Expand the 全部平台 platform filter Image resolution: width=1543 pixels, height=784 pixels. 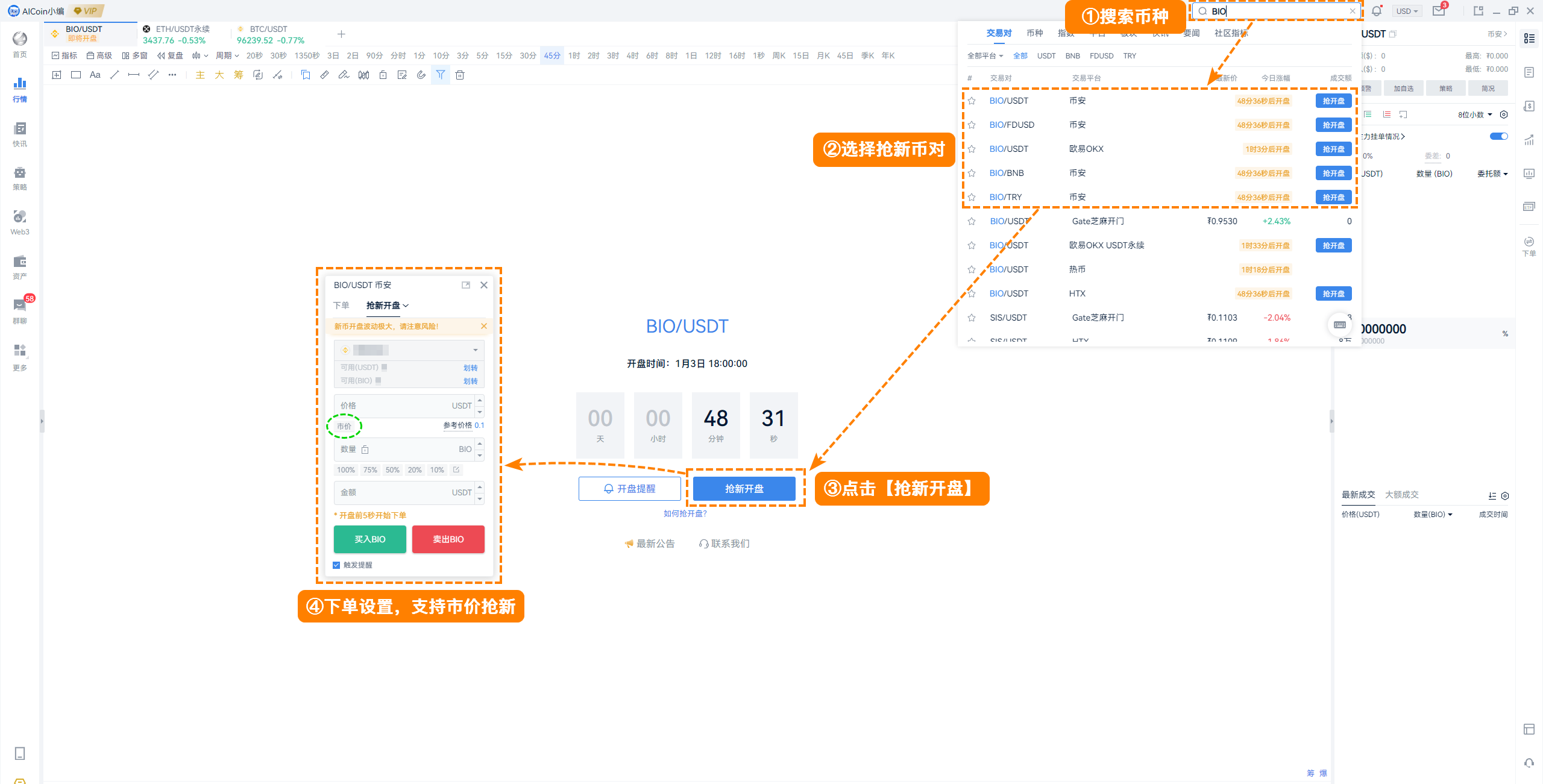click(x=985, y=55)
